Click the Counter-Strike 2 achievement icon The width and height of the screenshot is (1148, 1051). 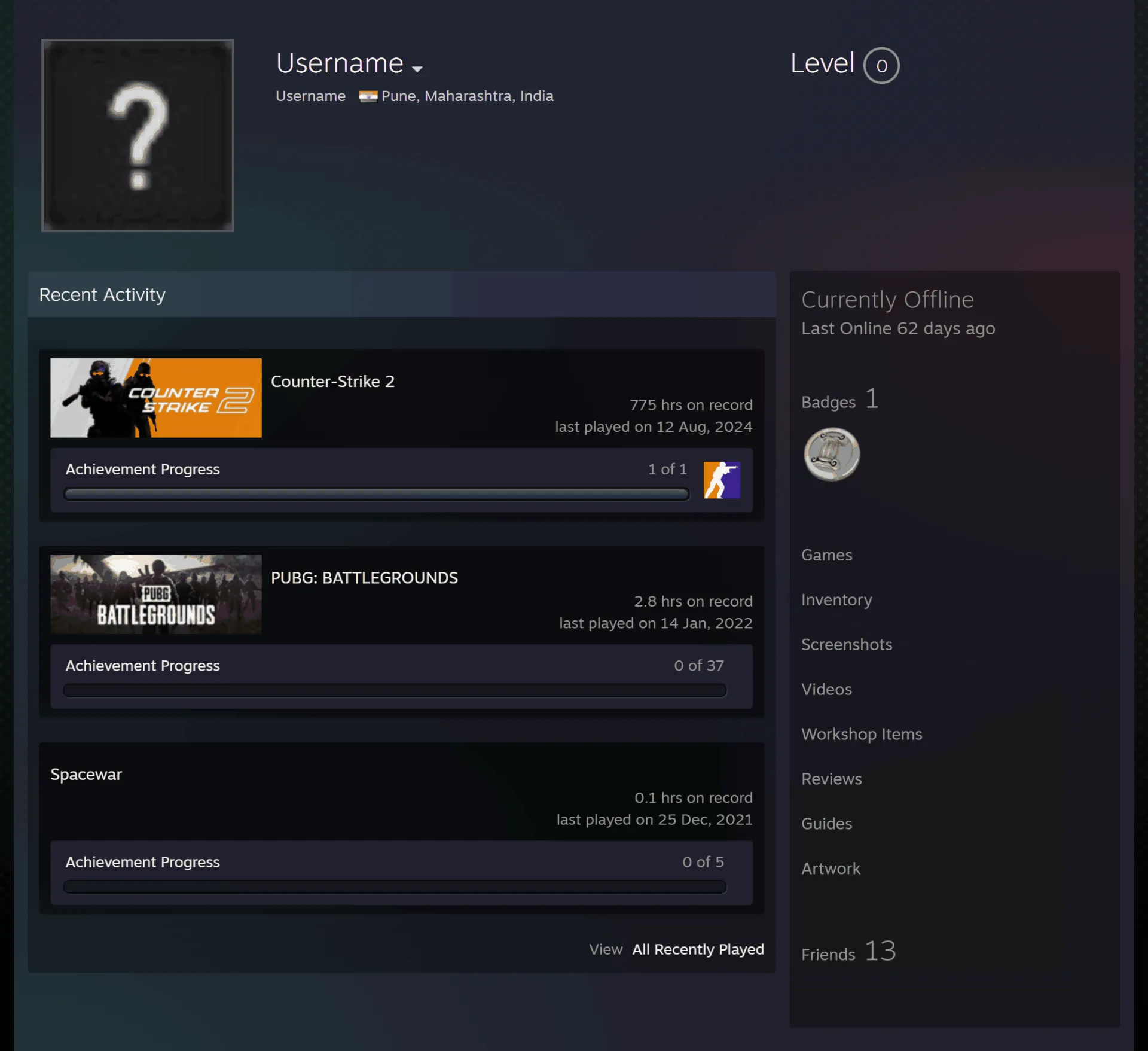722,480
